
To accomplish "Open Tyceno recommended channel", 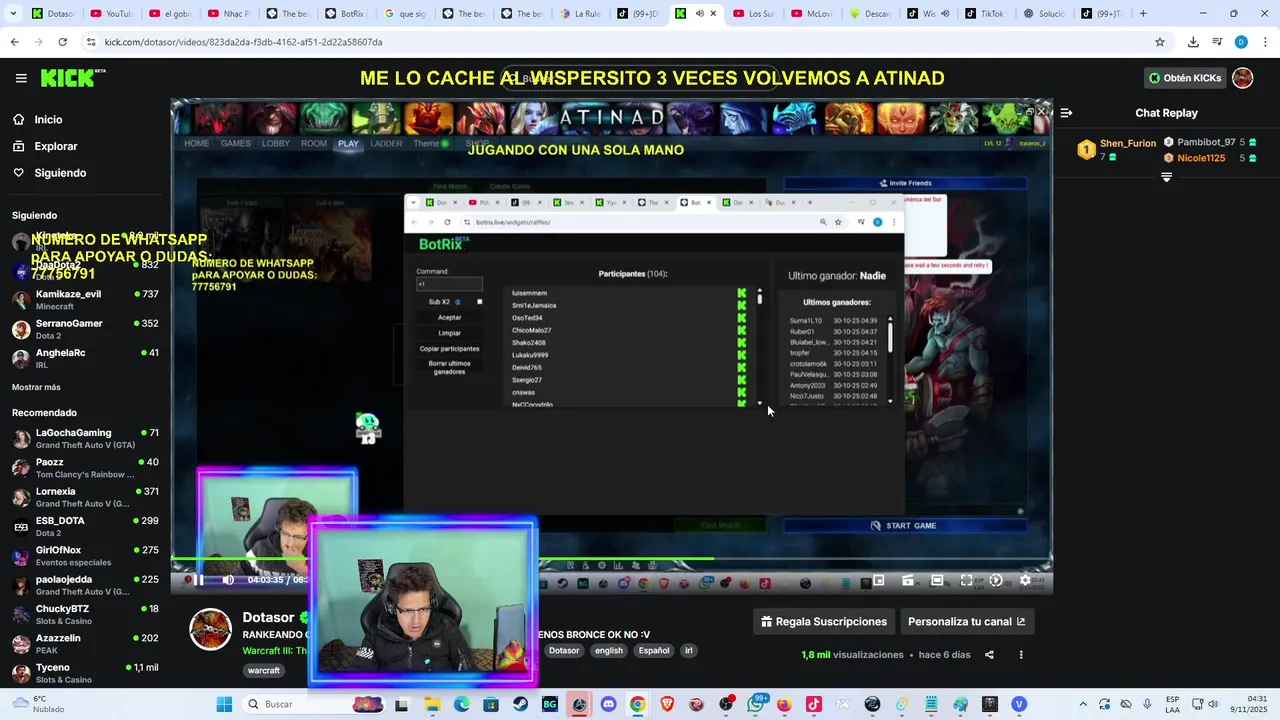I will (85, 673).
